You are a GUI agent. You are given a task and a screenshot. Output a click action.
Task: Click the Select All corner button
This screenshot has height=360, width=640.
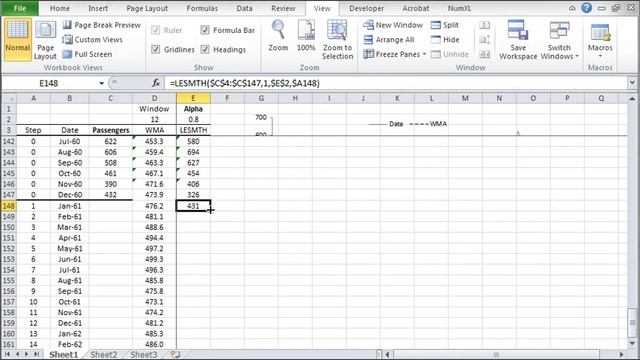(x=9, y=98)
